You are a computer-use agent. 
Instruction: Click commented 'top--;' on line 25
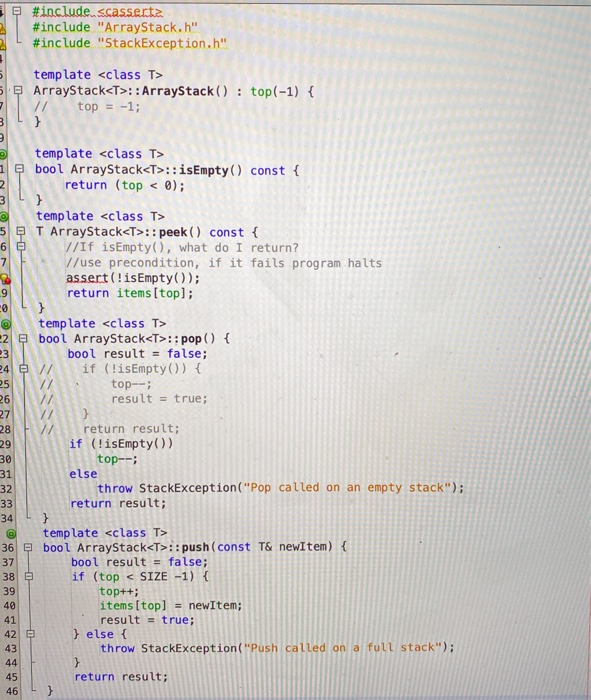(131, 384)
